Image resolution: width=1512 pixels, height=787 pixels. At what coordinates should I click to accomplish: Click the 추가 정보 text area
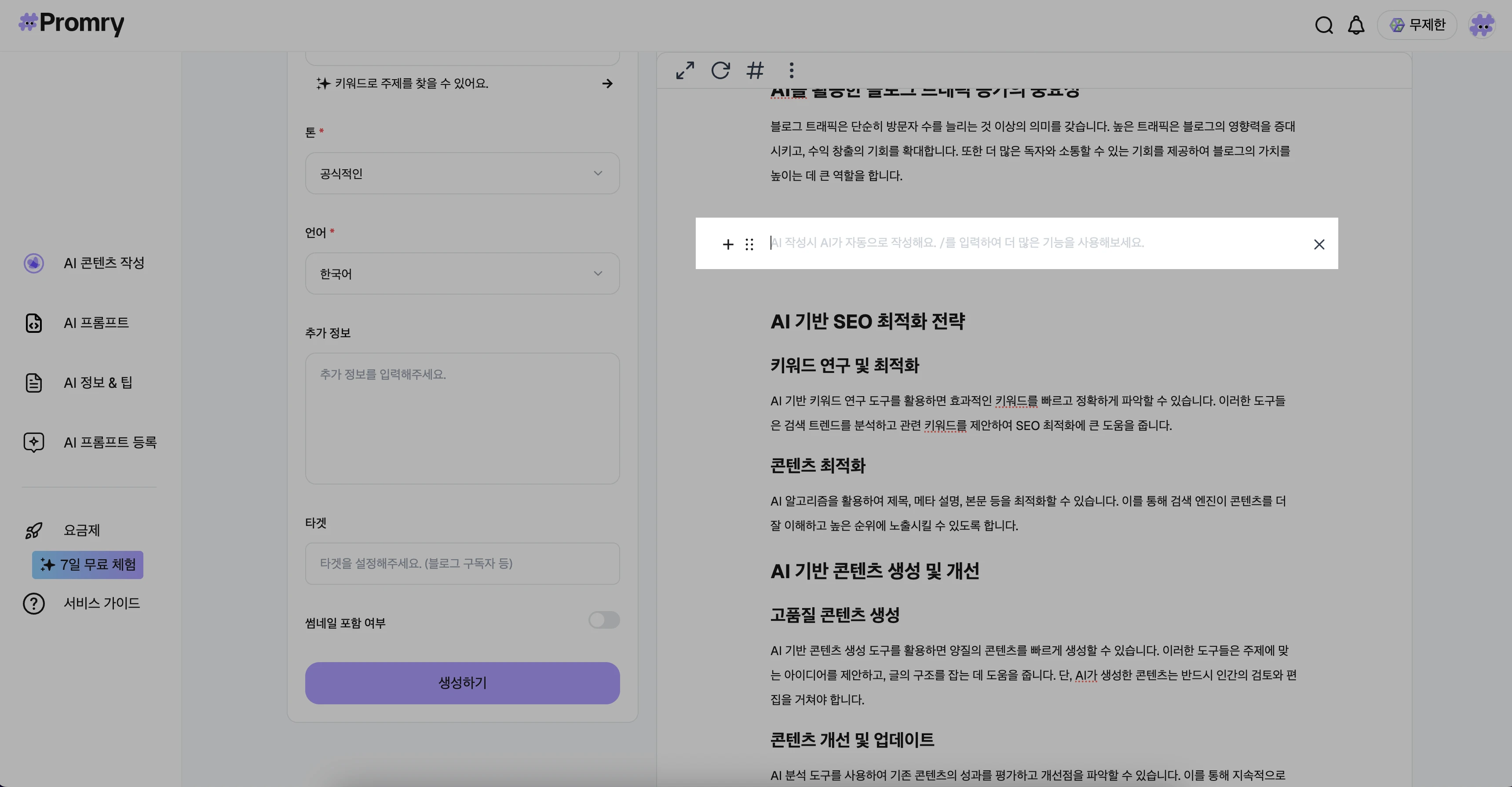(463, 419)
